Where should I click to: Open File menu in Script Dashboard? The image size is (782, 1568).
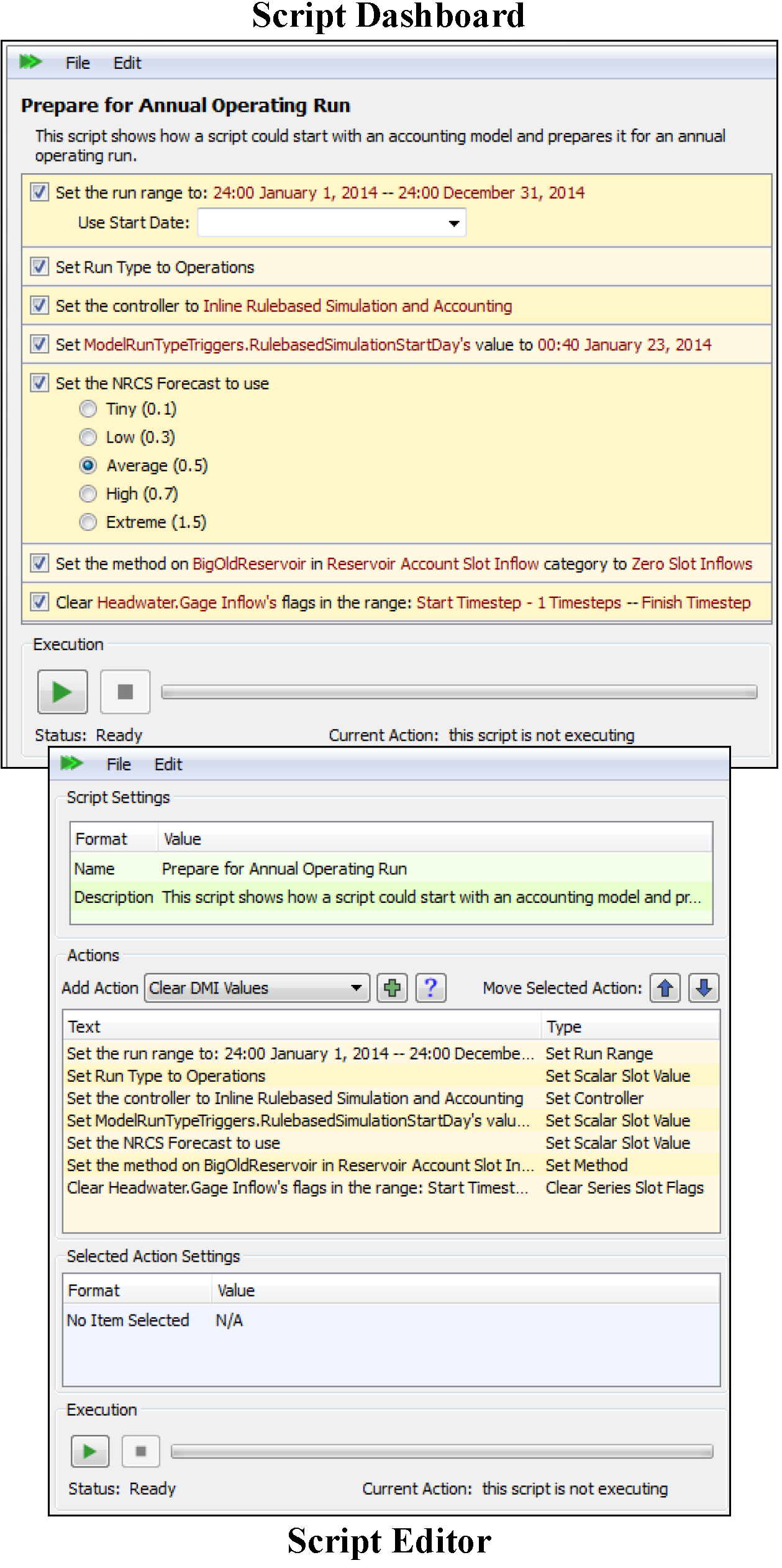tap(78, 63)
